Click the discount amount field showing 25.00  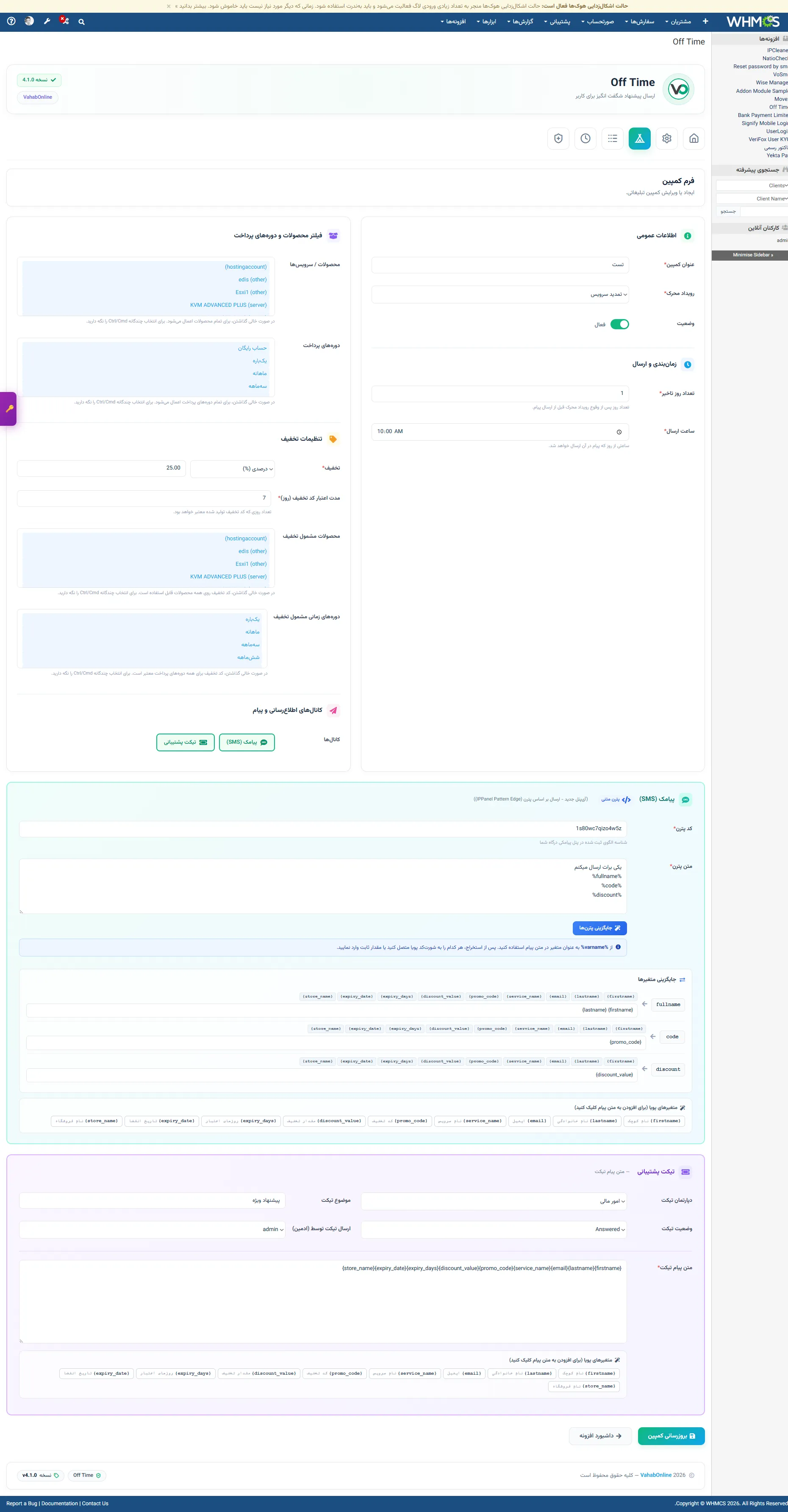102,468
